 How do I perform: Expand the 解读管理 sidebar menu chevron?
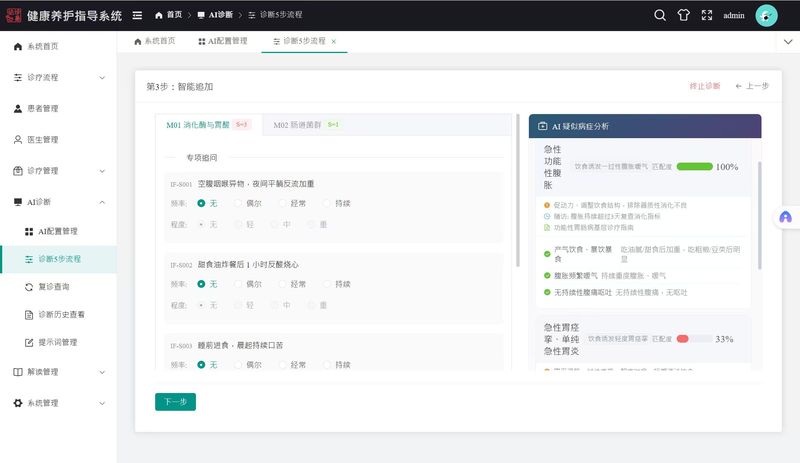[x=102, y=373]
